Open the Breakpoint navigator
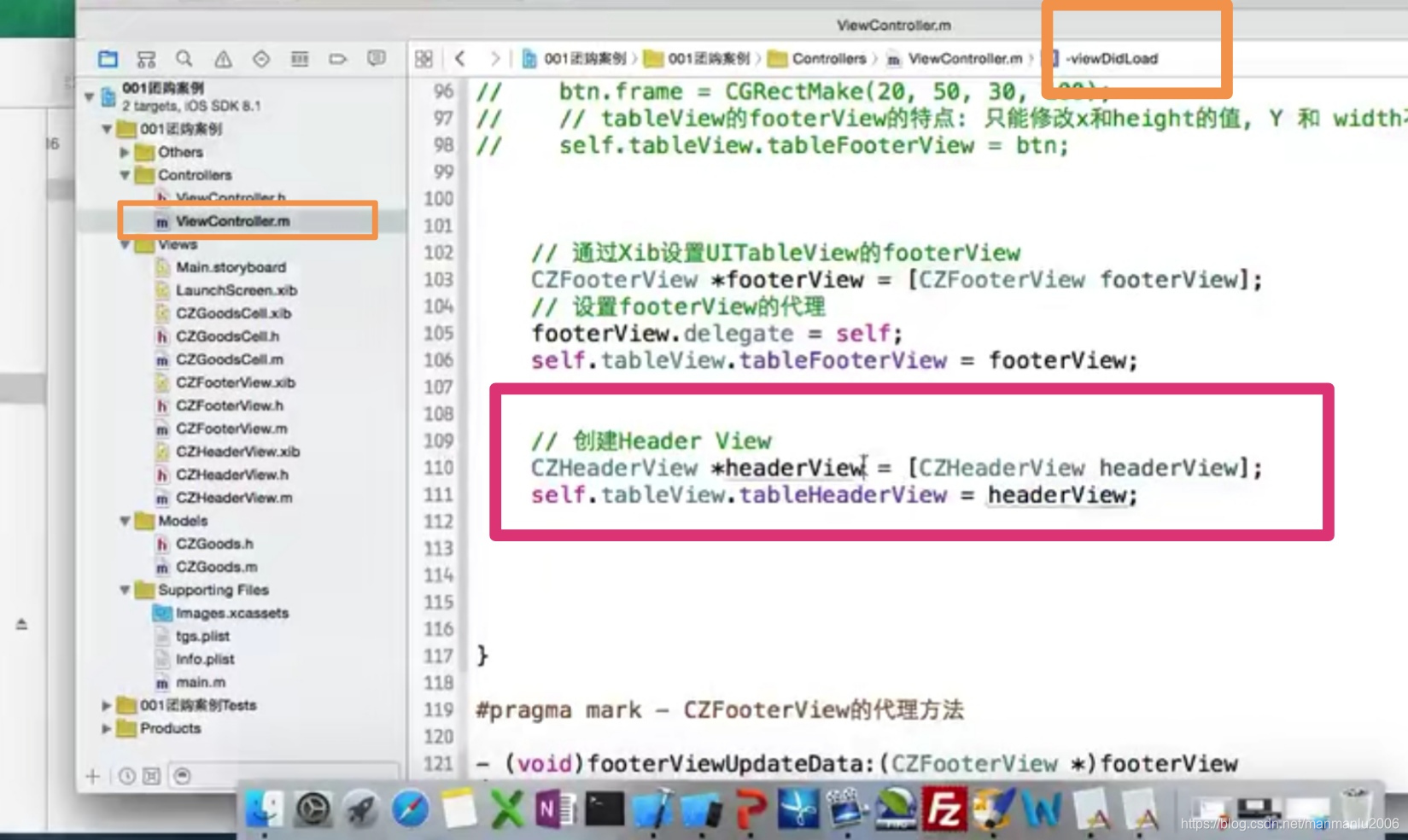Image resolution: width=1408 pixels, height=840 pixels. (x=338, y=59)
